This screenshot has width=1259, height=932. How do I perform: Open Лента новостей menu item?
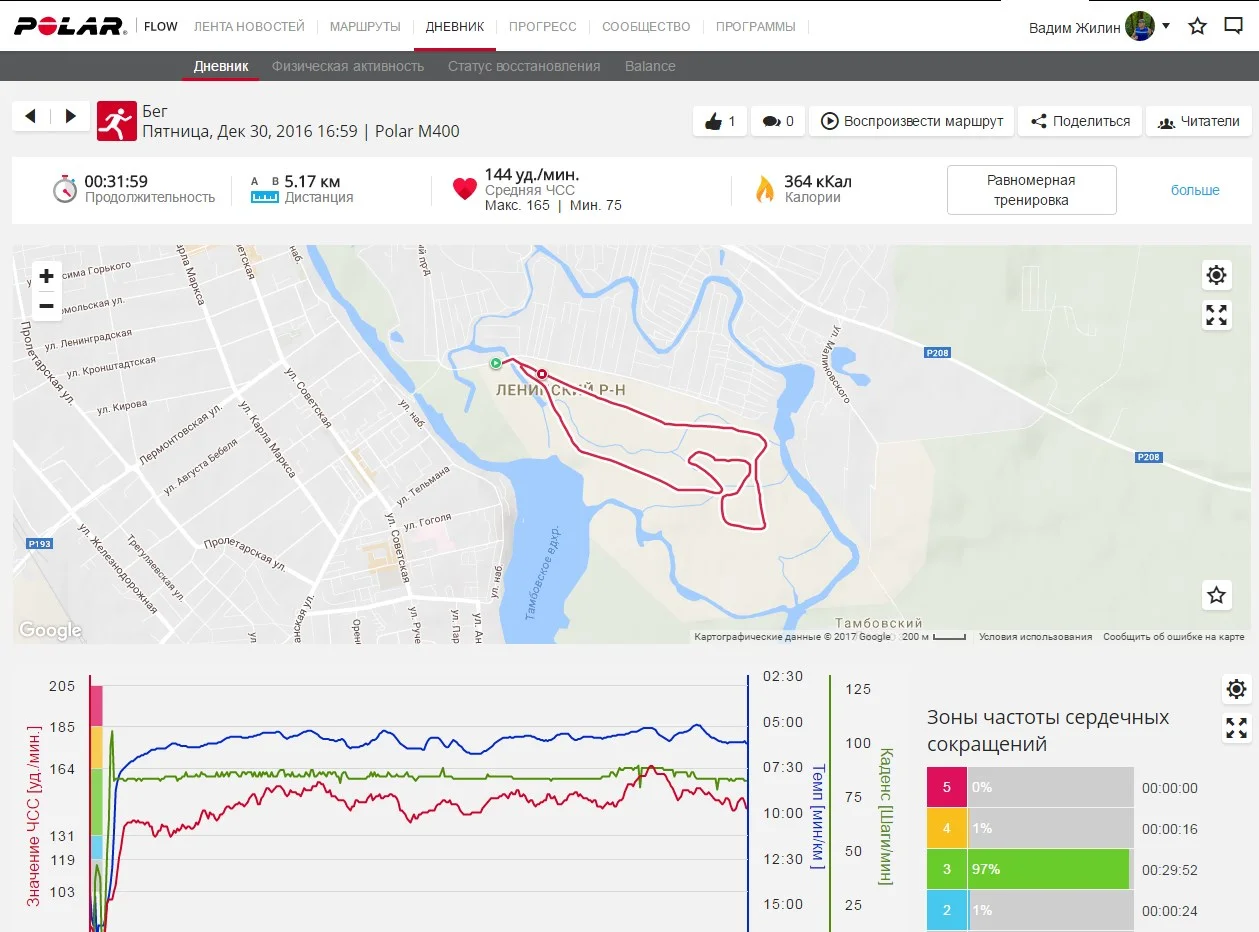click(x=248, y=27)
